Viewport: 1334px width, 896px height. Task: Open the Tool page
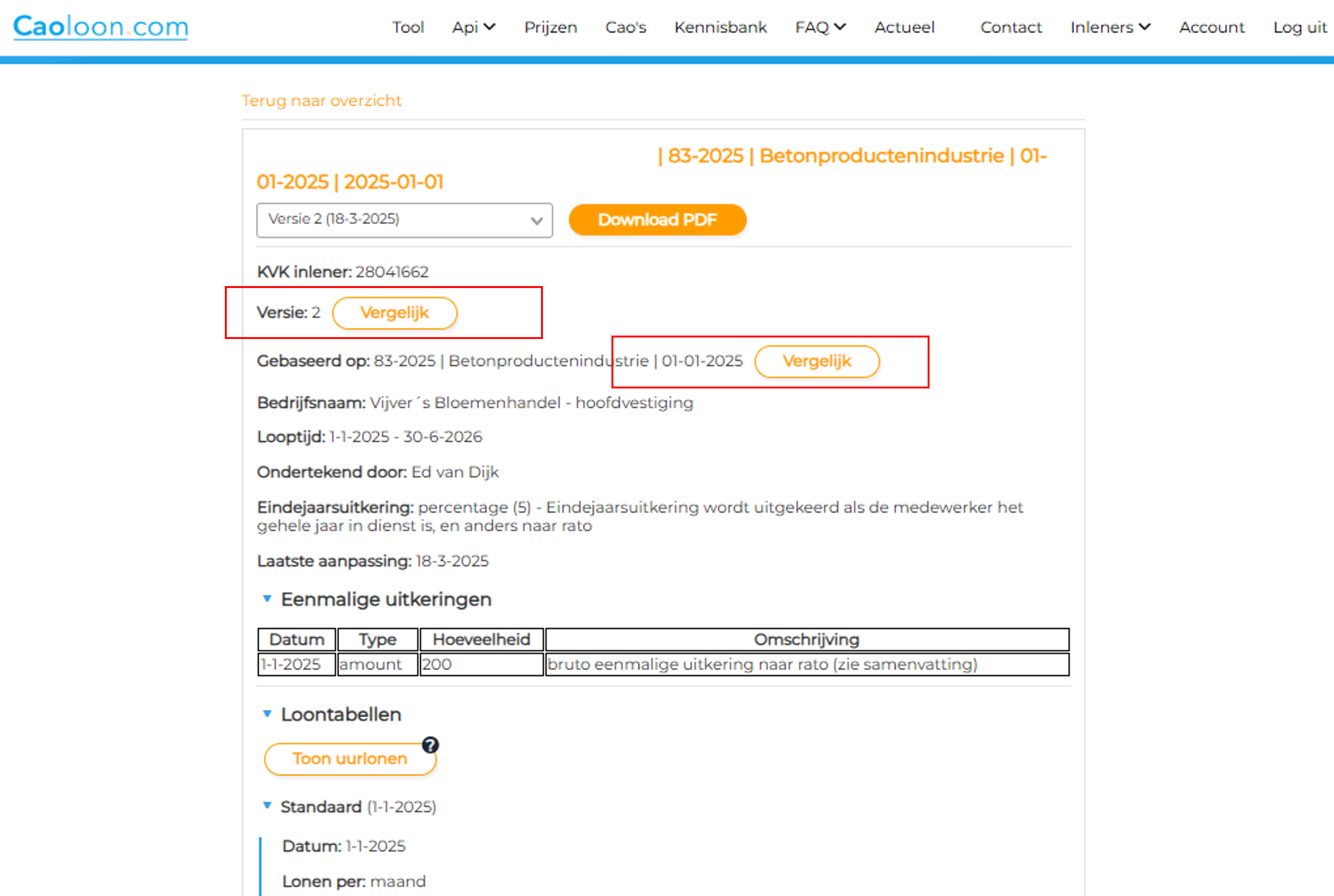tap(408, 27)
